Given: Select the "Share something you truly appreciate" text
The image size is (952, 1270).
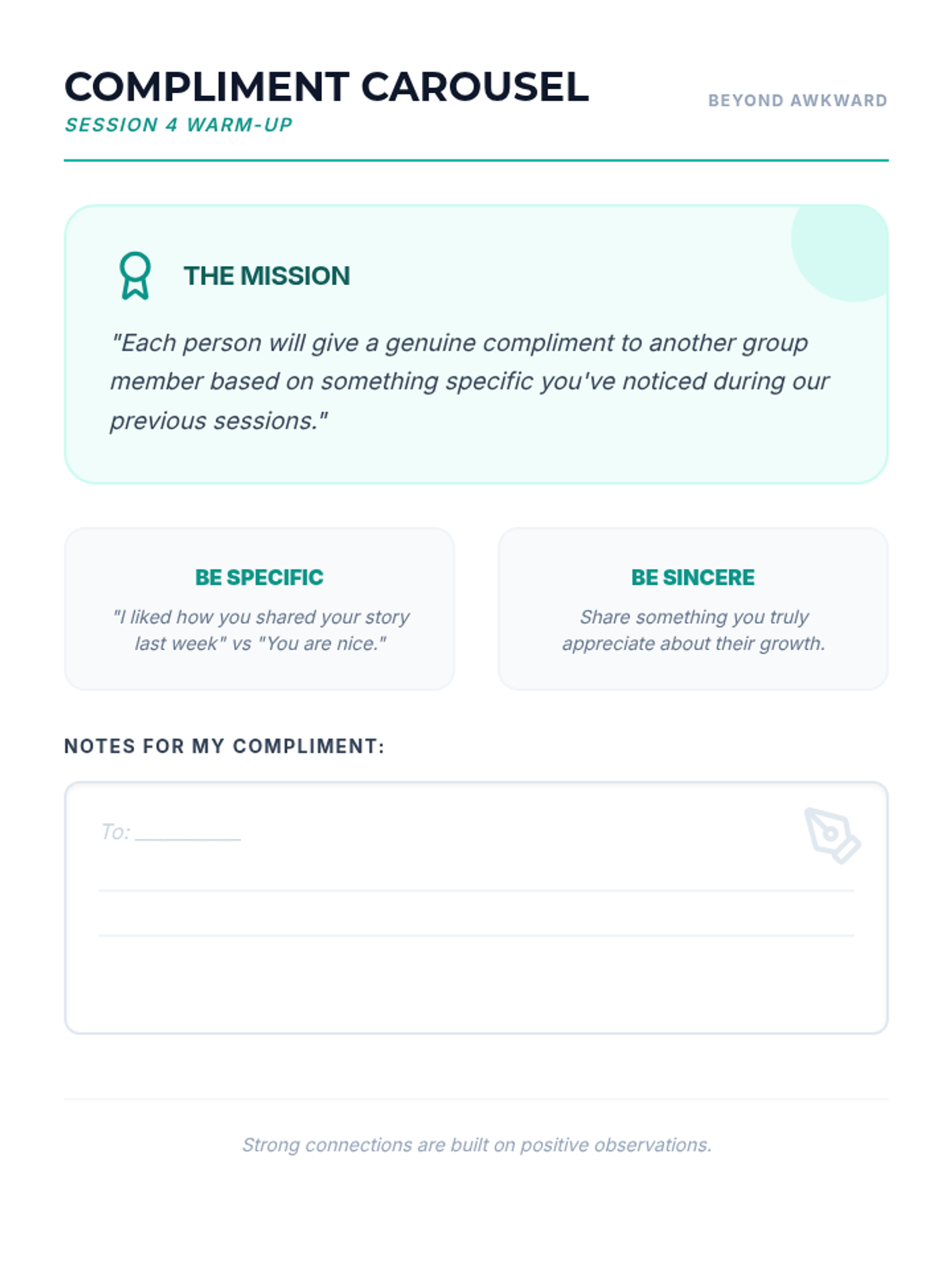Looking at the screenshot, I should pos(693,630).
